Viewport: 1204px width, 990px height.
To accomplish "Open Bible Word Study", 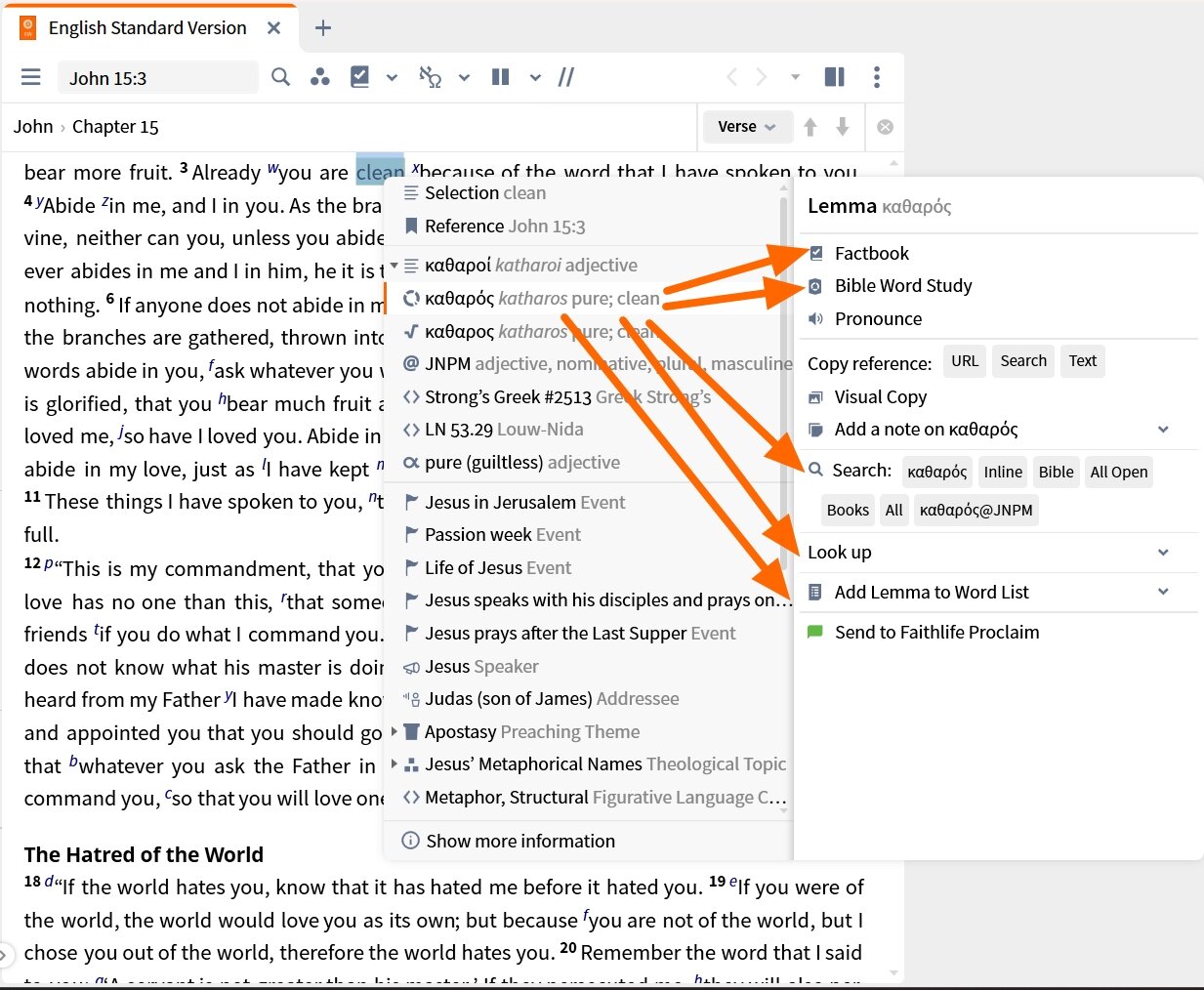I will 891,285.
